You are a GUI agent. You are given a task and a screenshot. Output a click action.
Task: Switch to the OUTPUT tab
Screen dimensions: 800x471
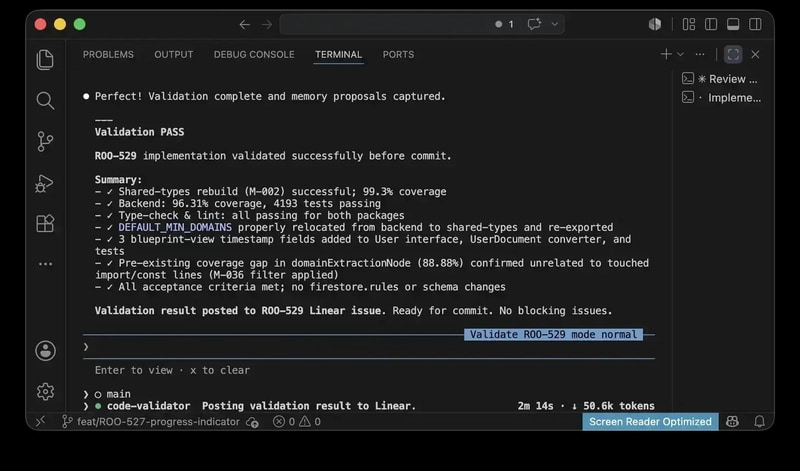coord(173,55)
